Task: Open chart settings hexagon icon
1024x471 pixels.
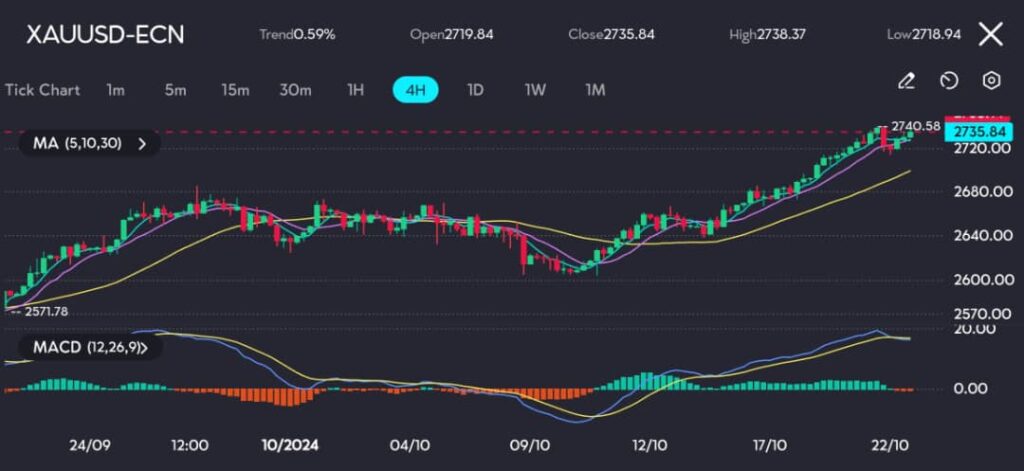Action: pos(991,80)
